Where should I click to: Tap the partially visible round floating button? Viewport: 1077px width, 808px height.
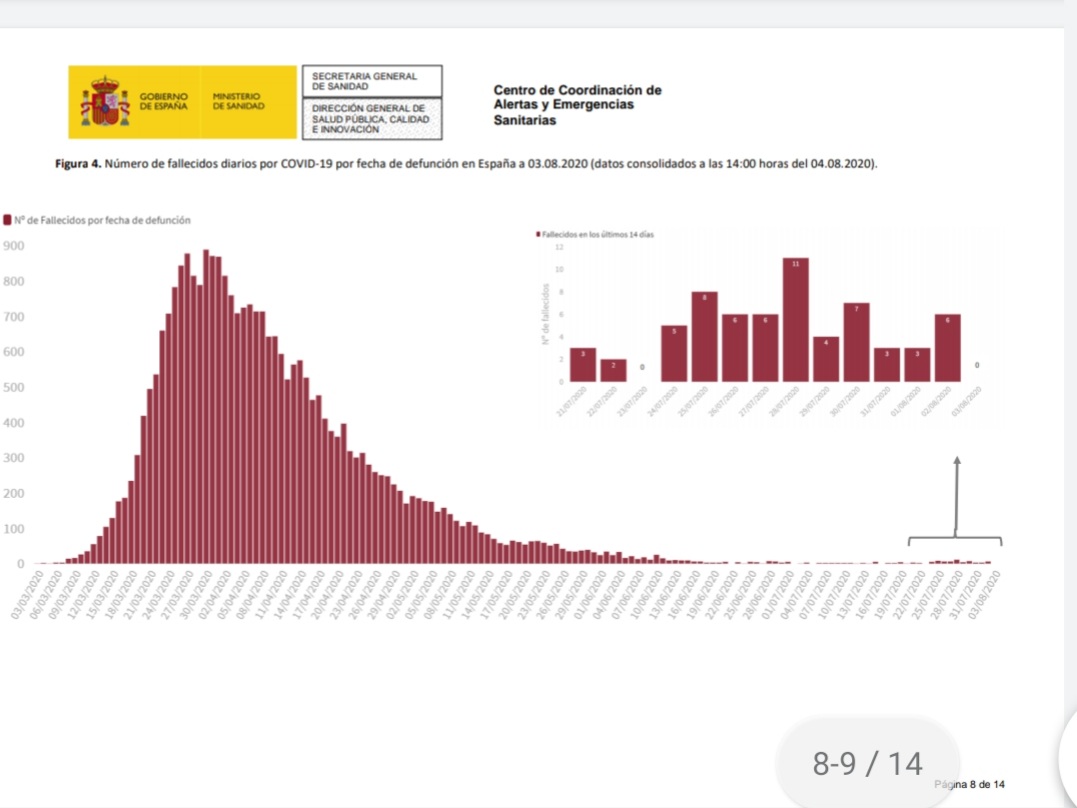1067,759
